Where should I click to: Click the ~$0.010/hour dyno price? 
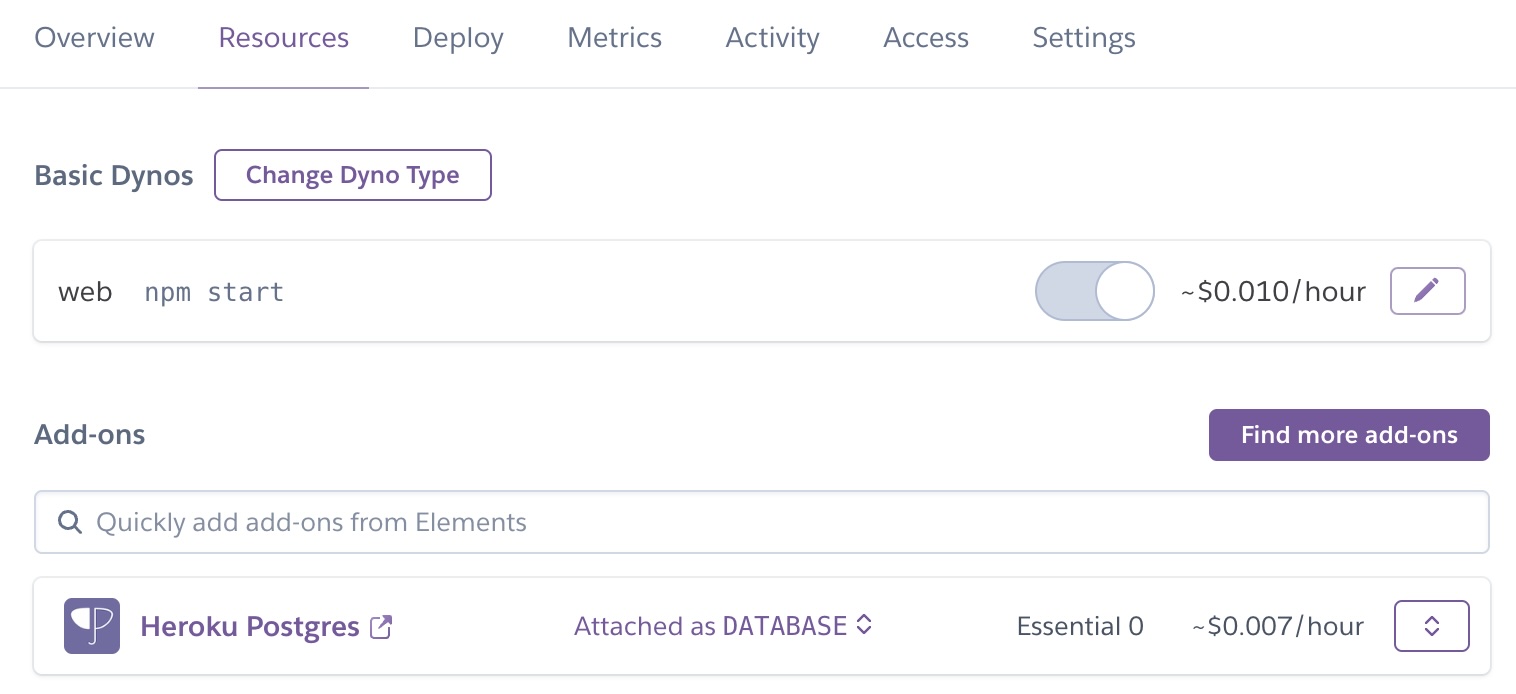point(1273,292)
